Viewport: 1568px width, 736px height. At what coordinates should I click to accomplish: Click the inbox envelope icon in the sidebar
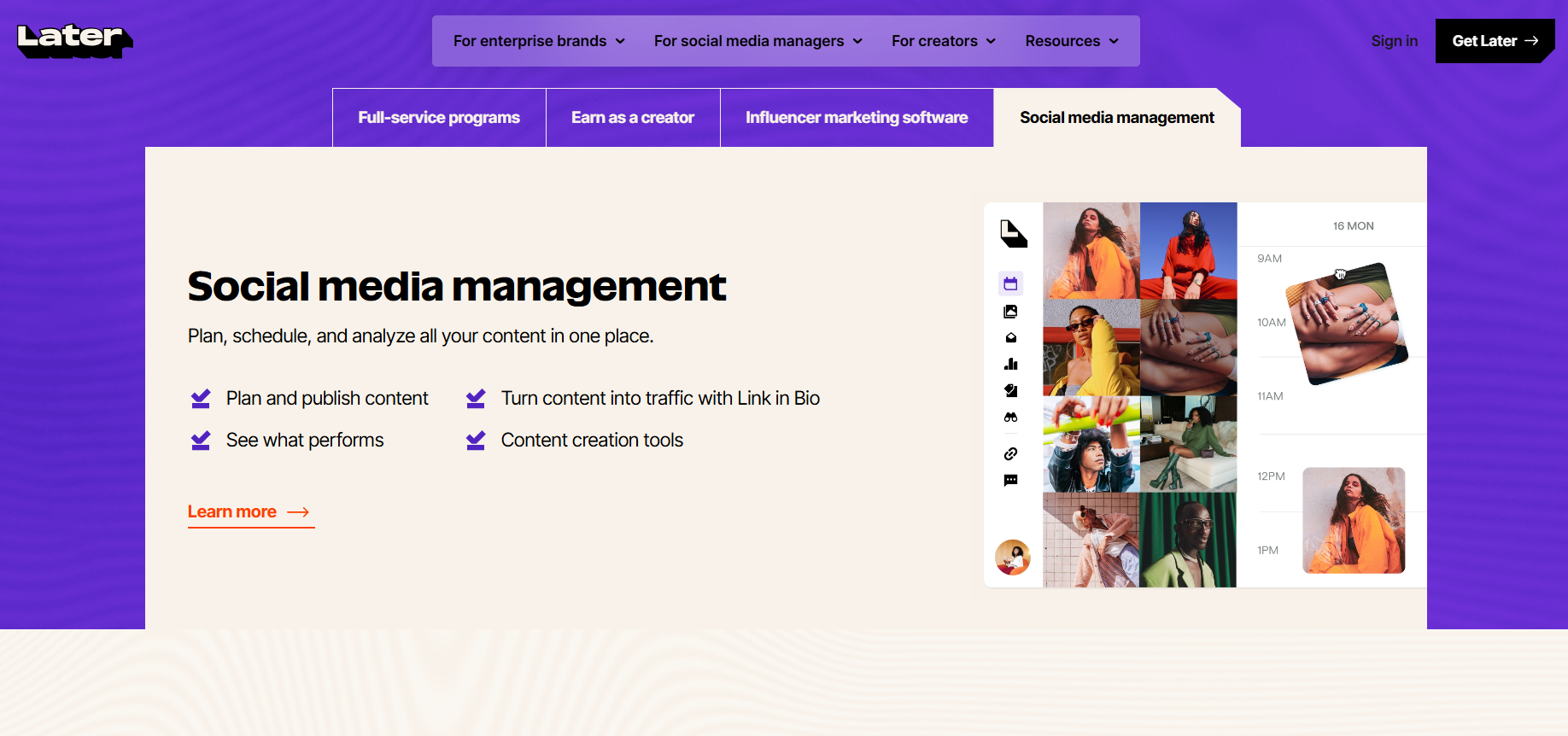coord(1010,338)
